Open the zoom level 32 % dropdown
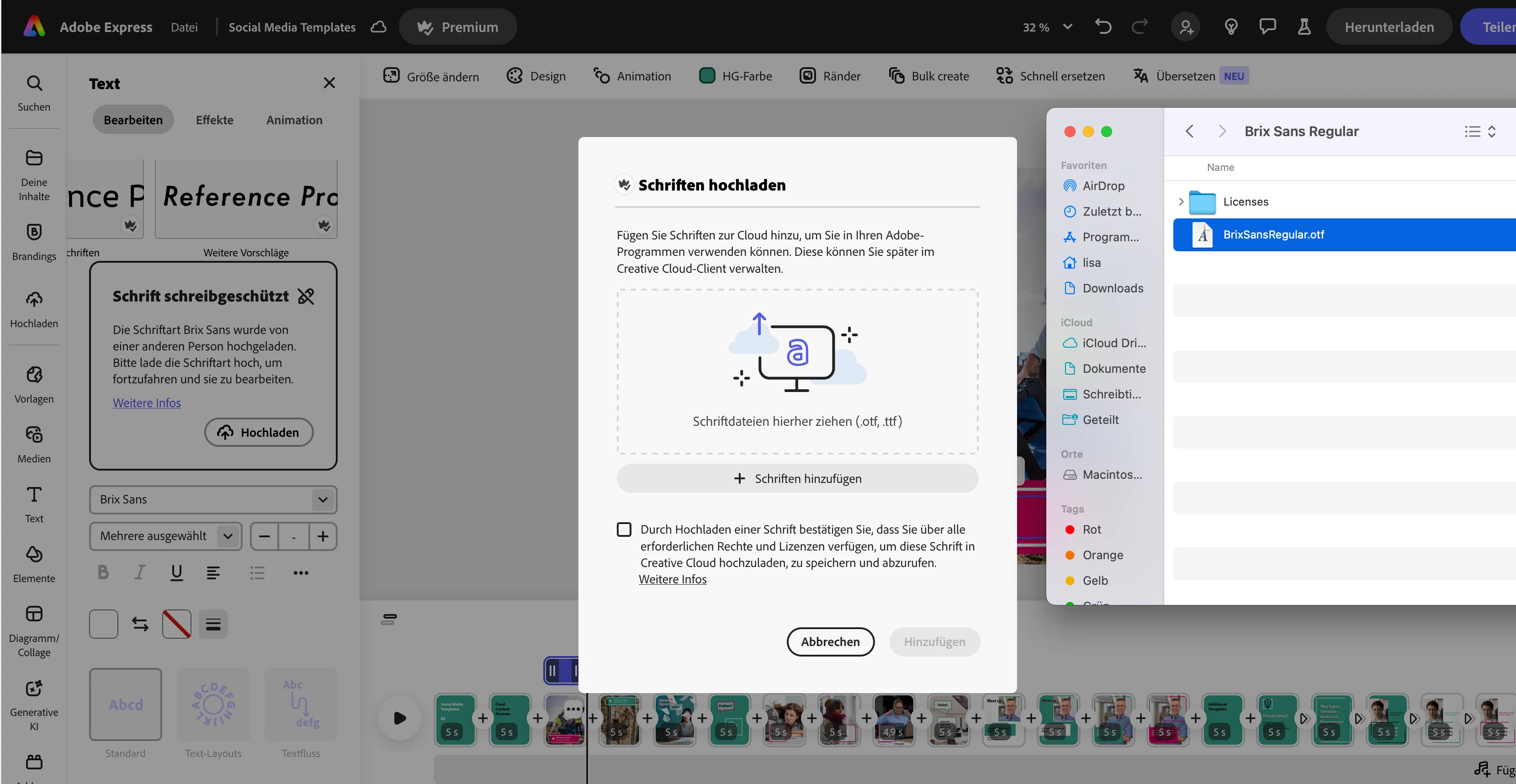The height and width of the screenshot is (784, 1516). pos(1047,27)
